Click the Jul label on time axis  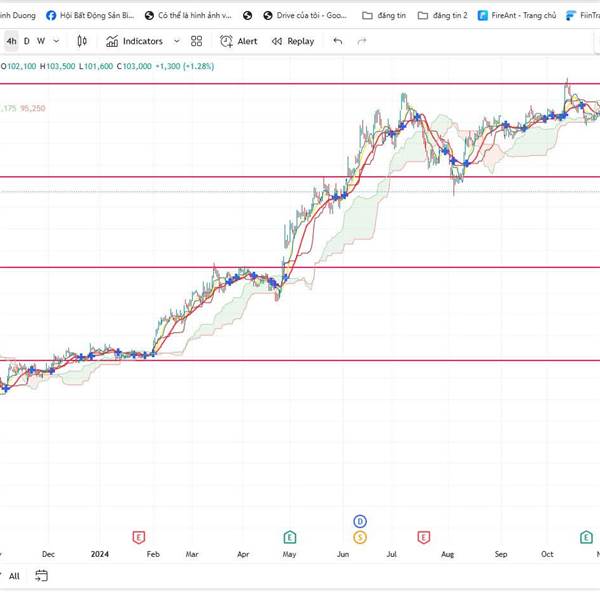coord(391,554)
